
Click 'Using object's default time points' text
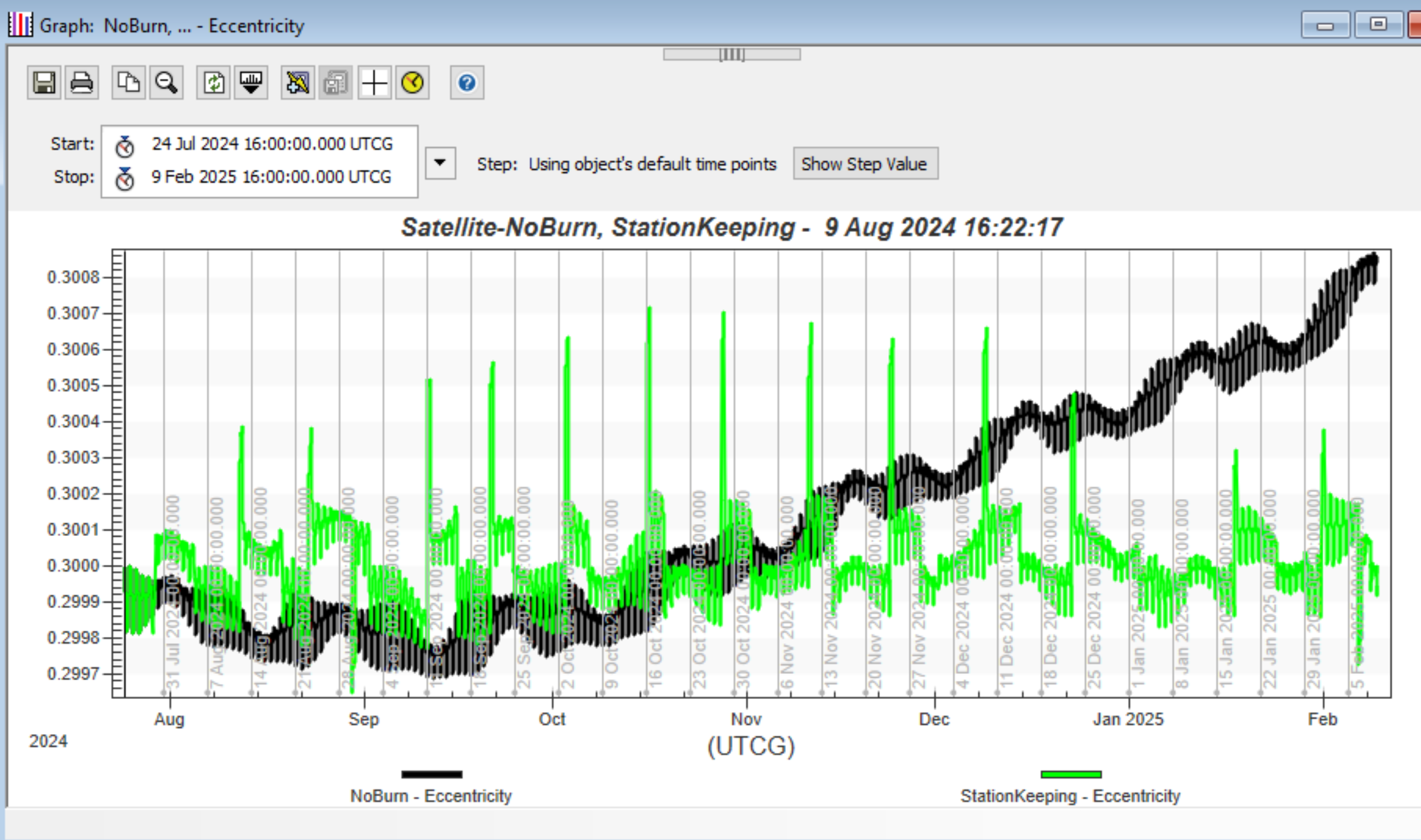653,164
